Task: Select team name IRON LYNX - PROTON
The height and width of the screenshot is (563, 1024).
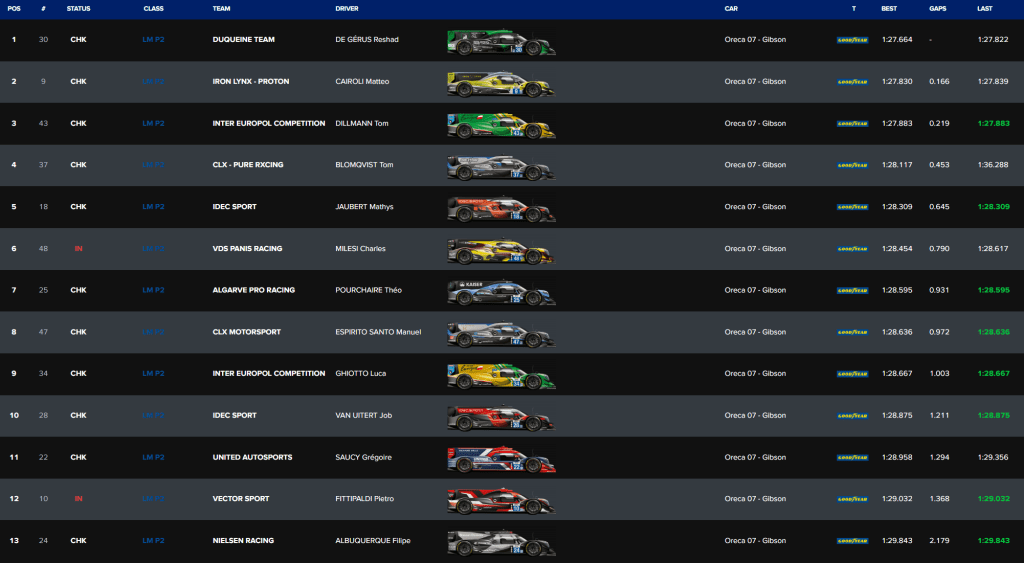Action: [251, 82]
